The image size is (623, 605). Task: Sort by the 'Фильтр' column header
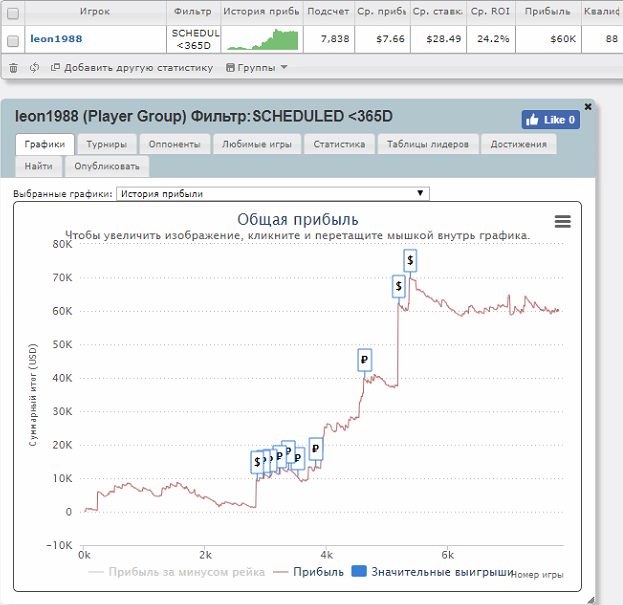tap(193, 12)
